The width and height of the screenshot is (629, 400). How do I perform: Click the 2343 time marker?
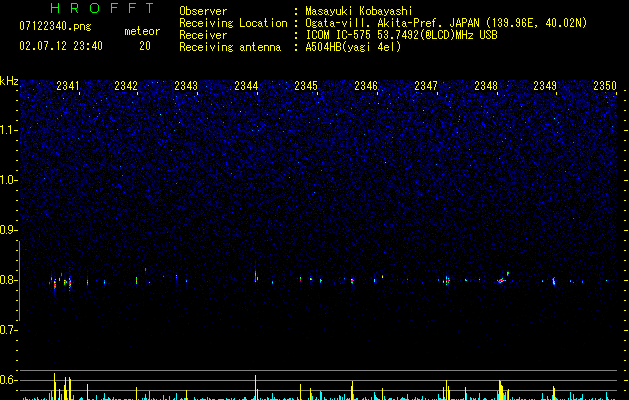click(x=186, y=86)
